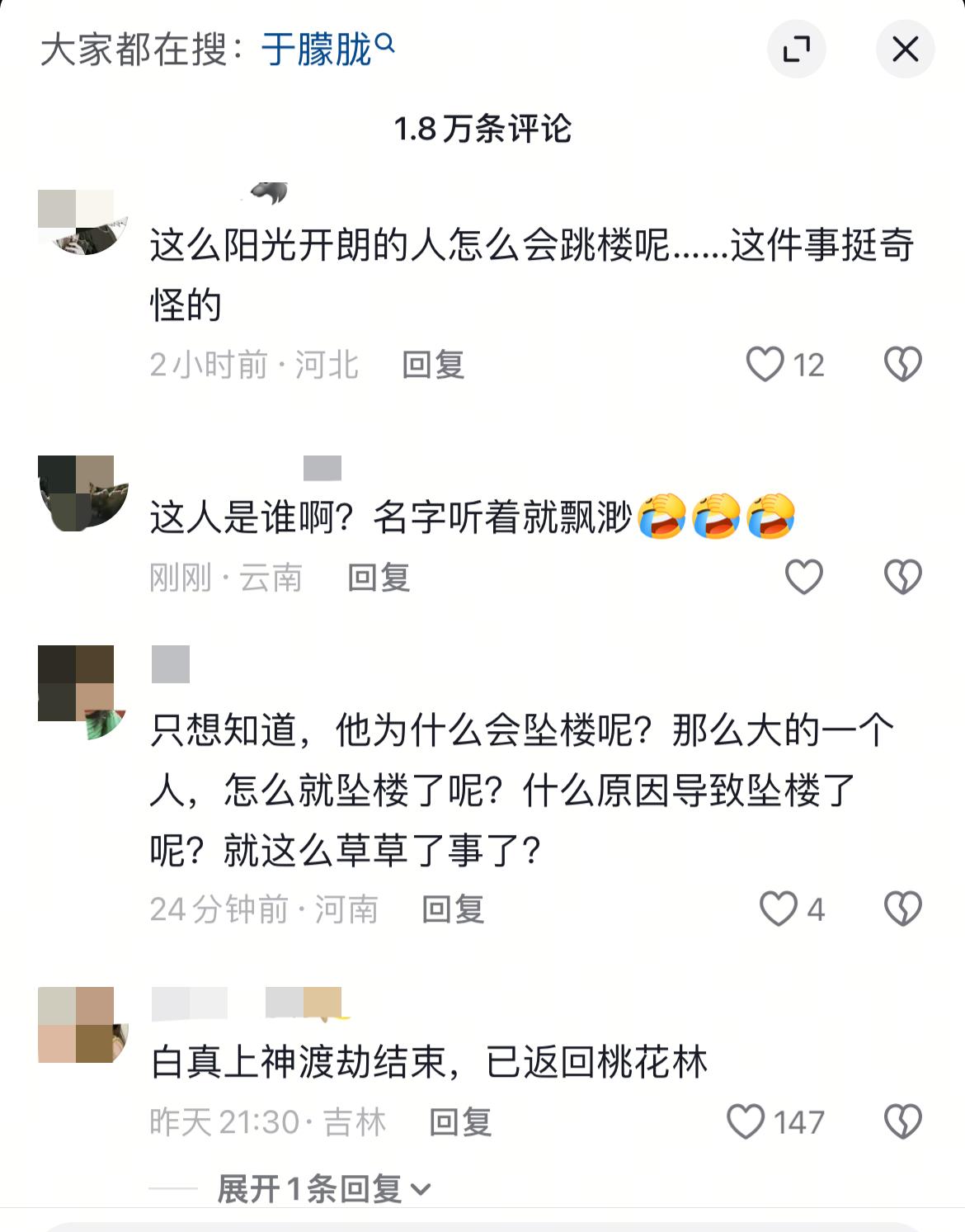
Task: Dislike the Henan comment
Action: [x=902, y=909]
